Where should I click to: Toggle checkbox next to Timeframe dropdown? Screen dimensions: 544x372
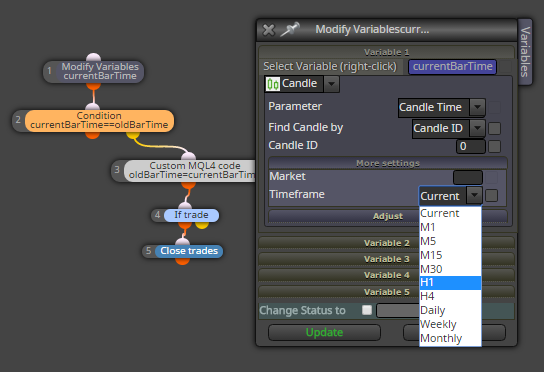pyautogui.click(x=491, y=195)
